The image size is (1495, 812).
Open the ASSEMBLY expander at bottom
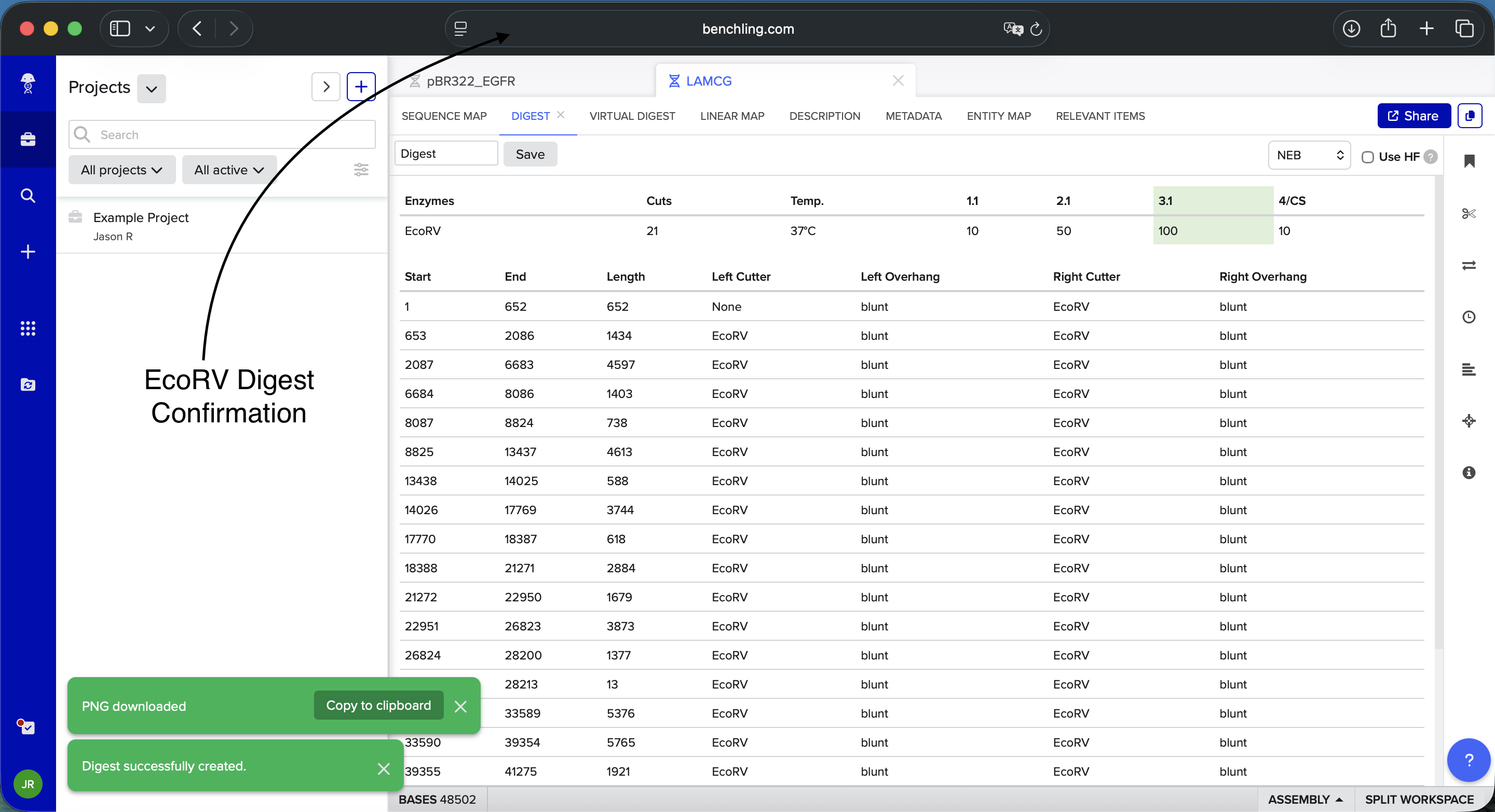tap(1304, 799)
